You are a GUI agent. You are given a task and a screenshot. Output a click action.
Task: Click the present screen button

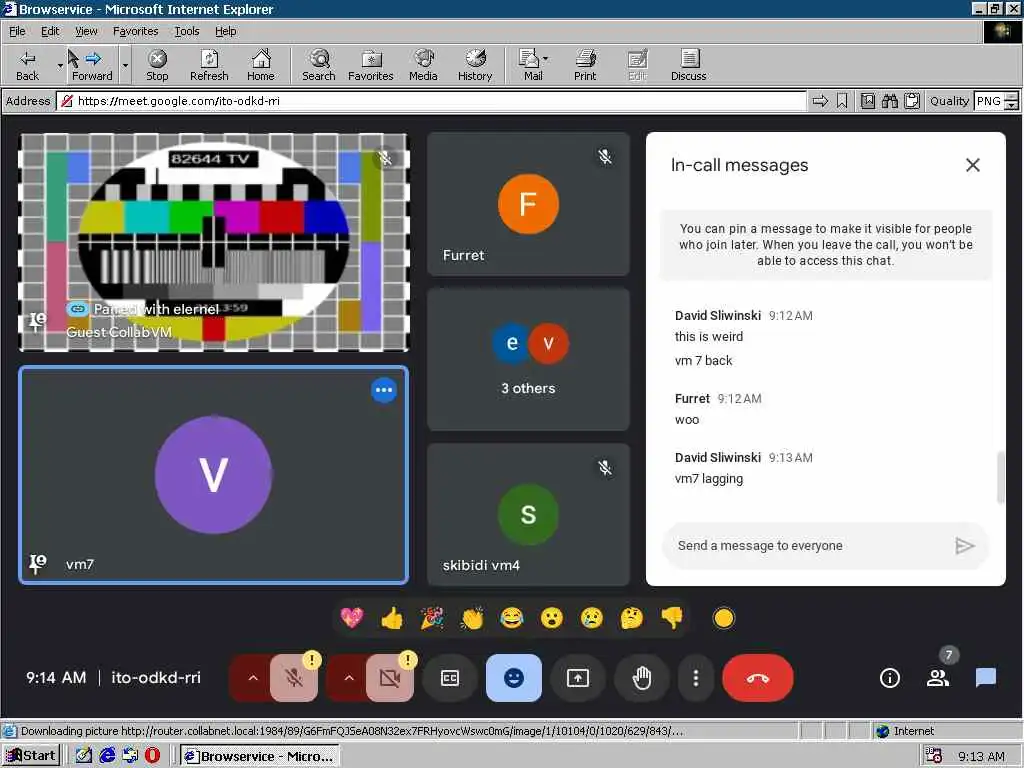coord(577,679)
